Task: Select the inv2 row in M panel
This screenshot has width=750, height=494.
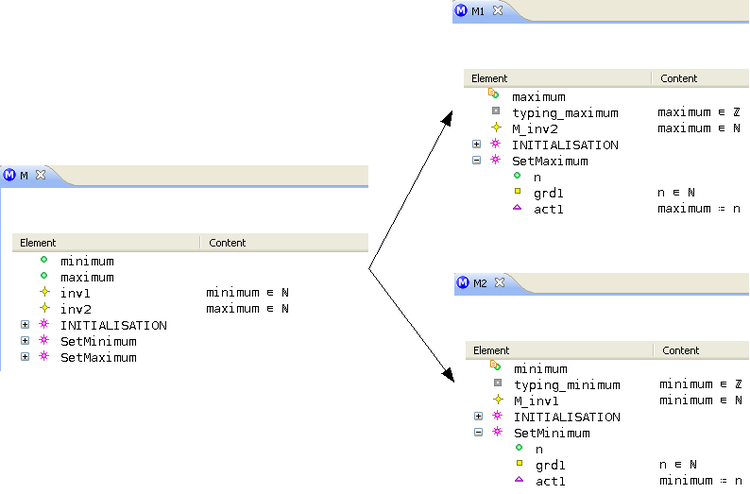Action: (x=190, y=309)
